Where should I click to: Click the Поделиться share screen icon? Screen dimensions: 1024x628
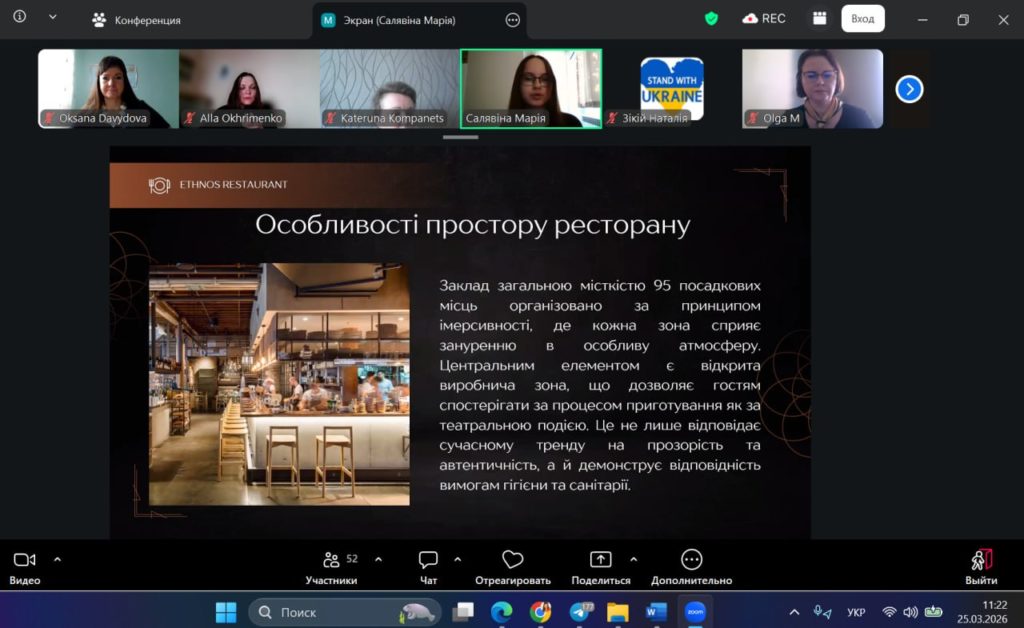tap(600, 561)
